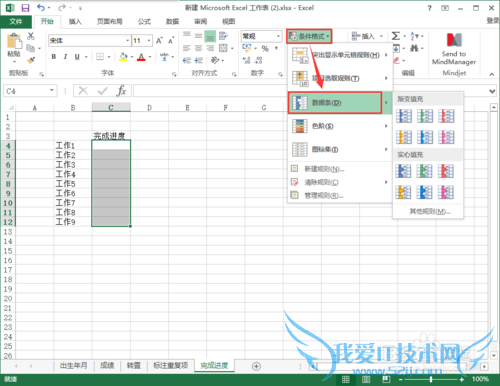Toggle Underline formatting
The height and width of the screenshot is (386, 500).
click(x=77, y=57)
